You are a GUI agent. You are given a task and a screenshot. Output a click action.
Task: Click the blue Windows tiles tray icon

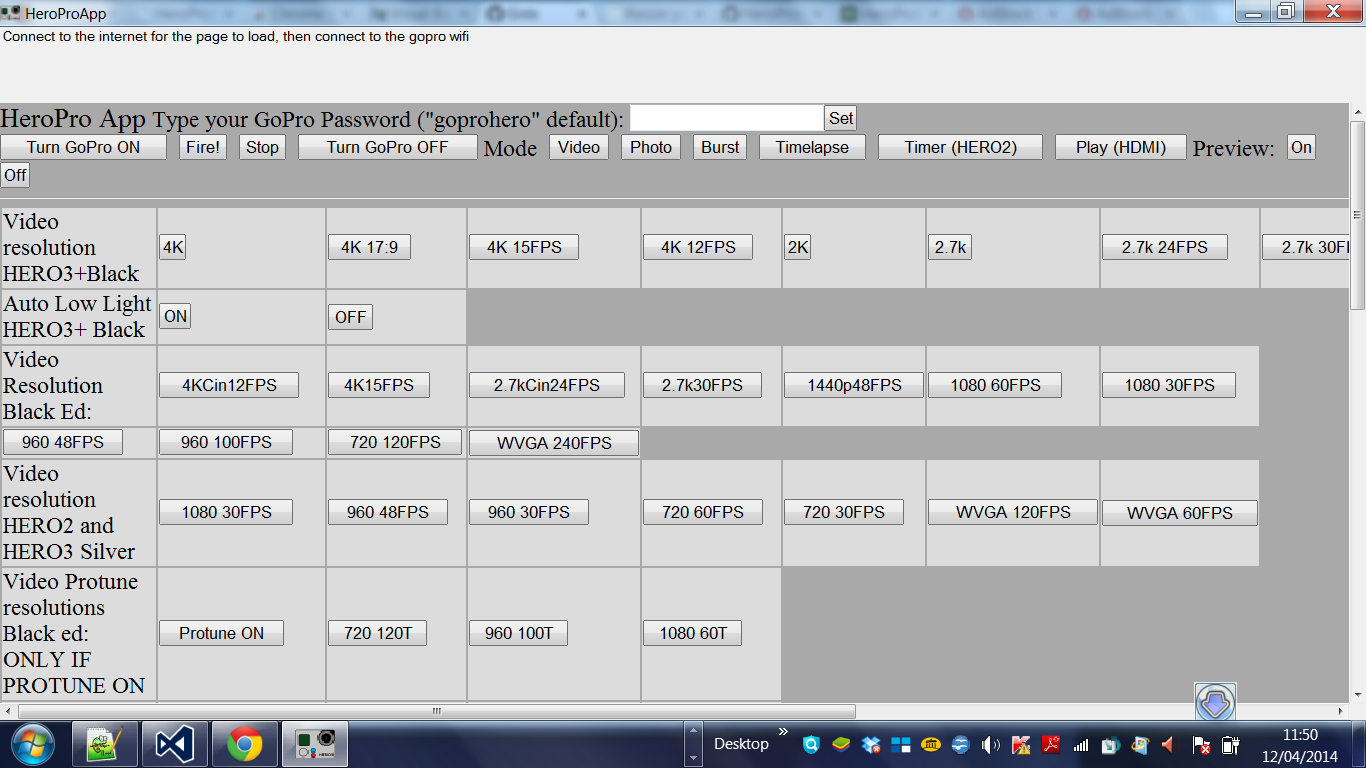coord(901,745)
